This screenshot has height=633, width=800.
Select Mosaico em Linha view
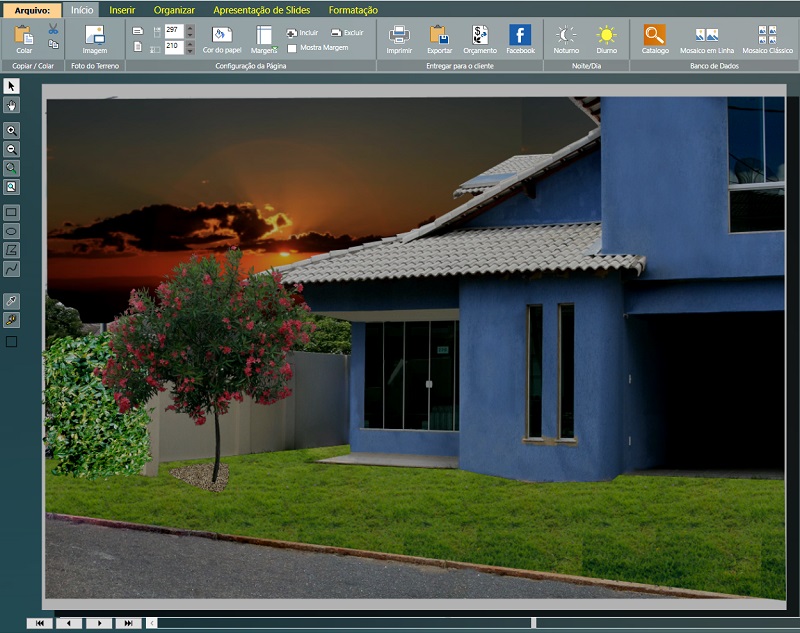pyautogui.click(x=706, y=37)
